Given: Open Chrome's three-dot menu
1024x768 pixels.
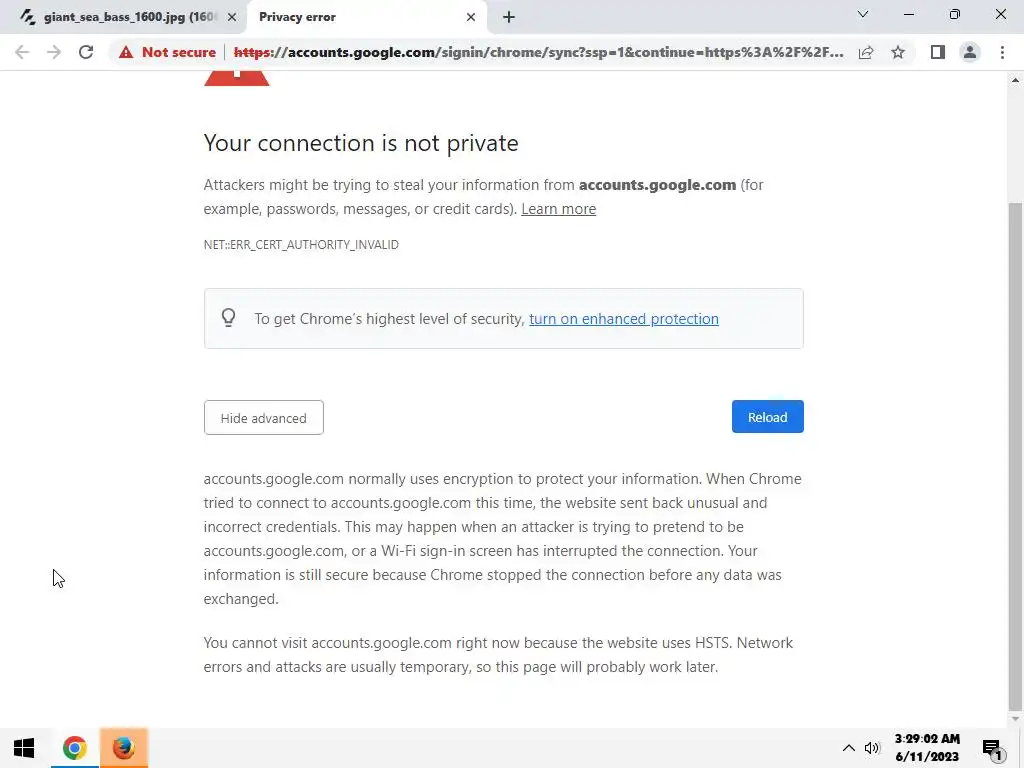Looking at the screenshot, I should tap(1002, 52).
